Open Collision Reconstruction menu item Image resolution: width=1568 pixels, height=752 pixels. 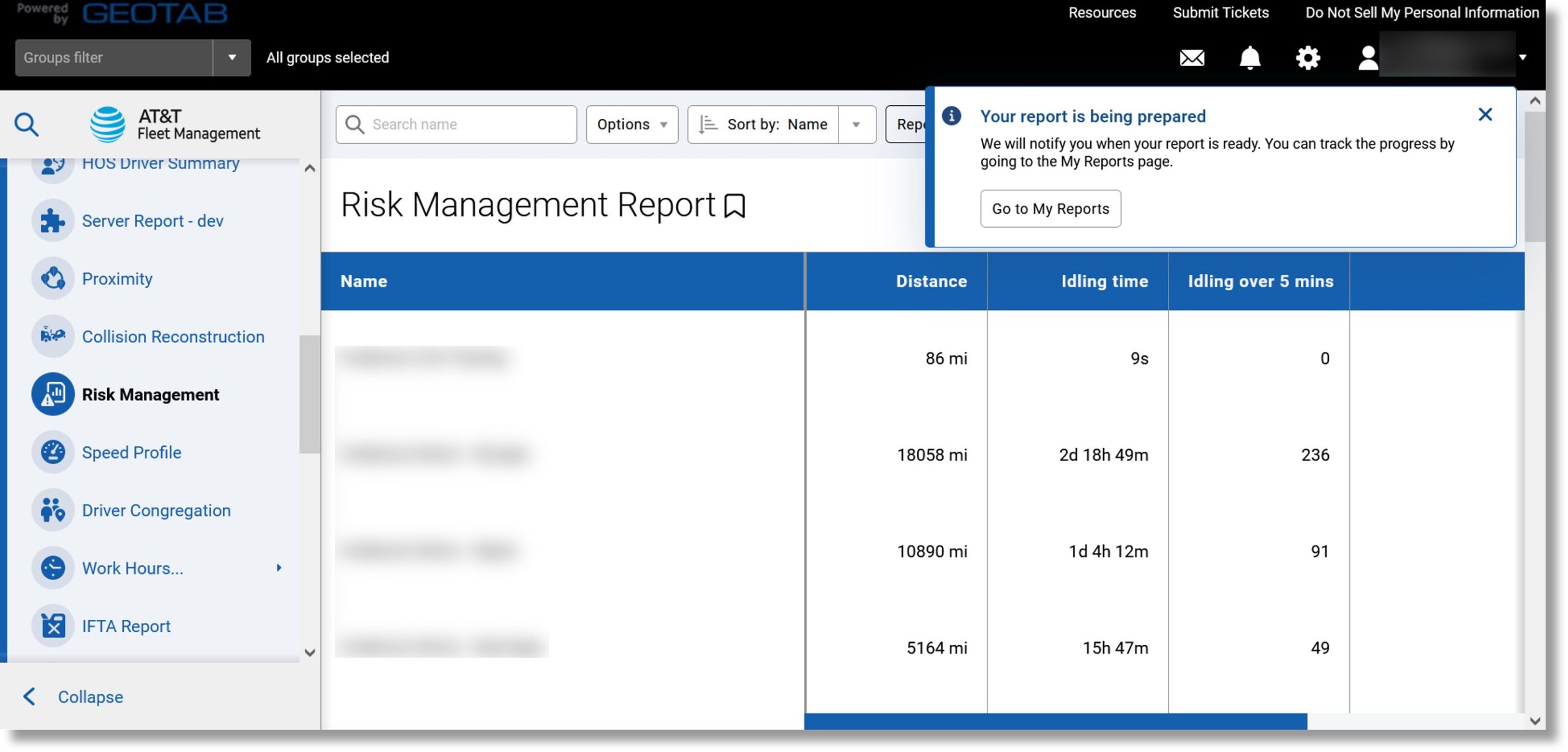[x=173, y=336]
